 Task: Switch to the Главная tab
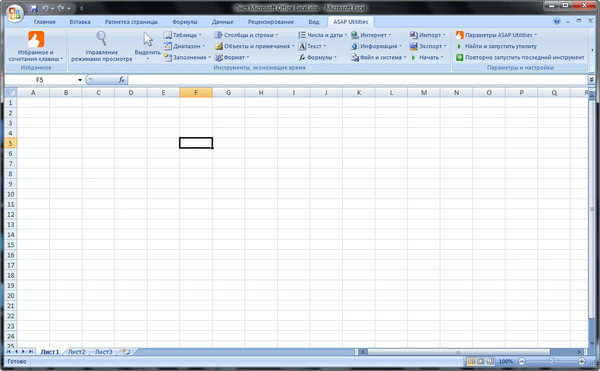pos(44,22)
